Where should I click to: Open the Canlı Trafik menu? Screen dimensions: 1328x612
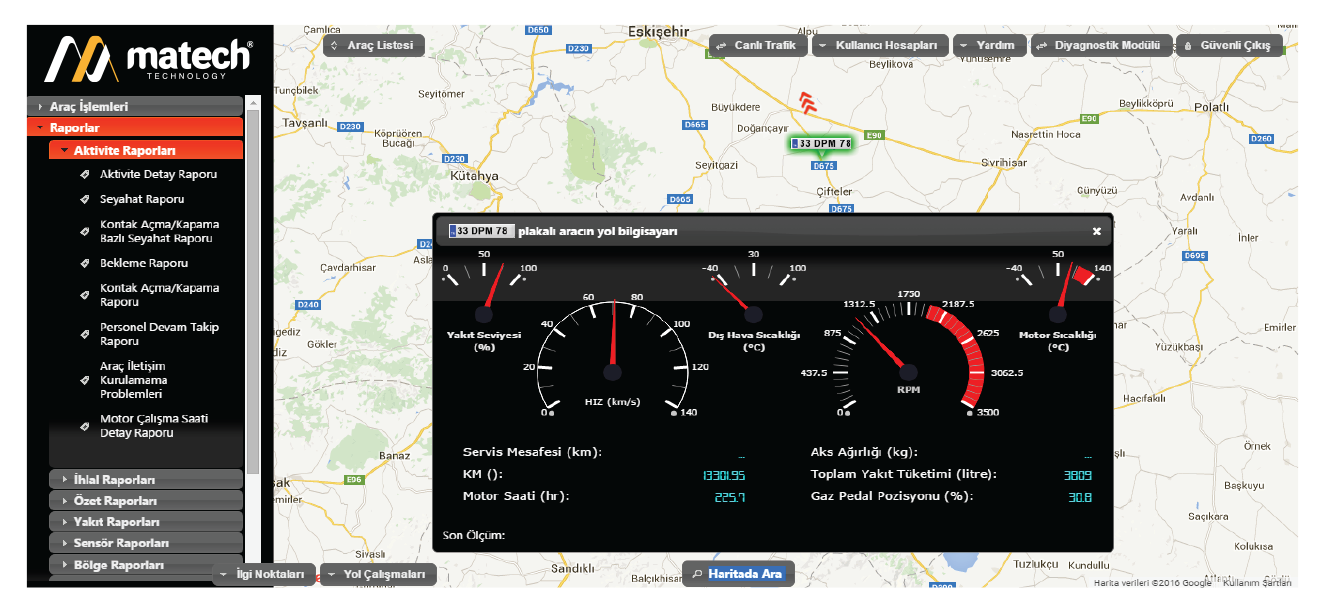click(757, 46)
